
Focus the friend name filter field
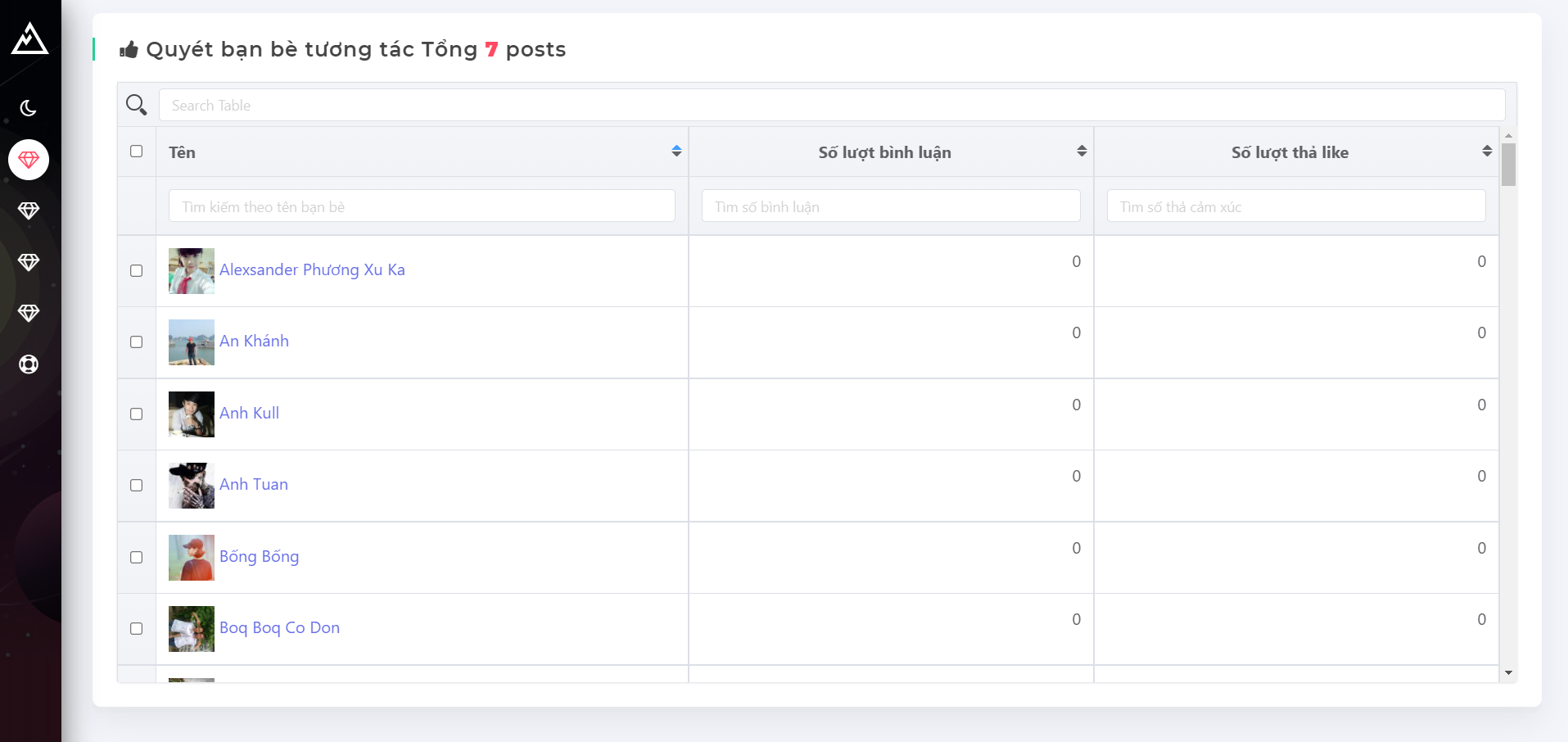point(422,206)
